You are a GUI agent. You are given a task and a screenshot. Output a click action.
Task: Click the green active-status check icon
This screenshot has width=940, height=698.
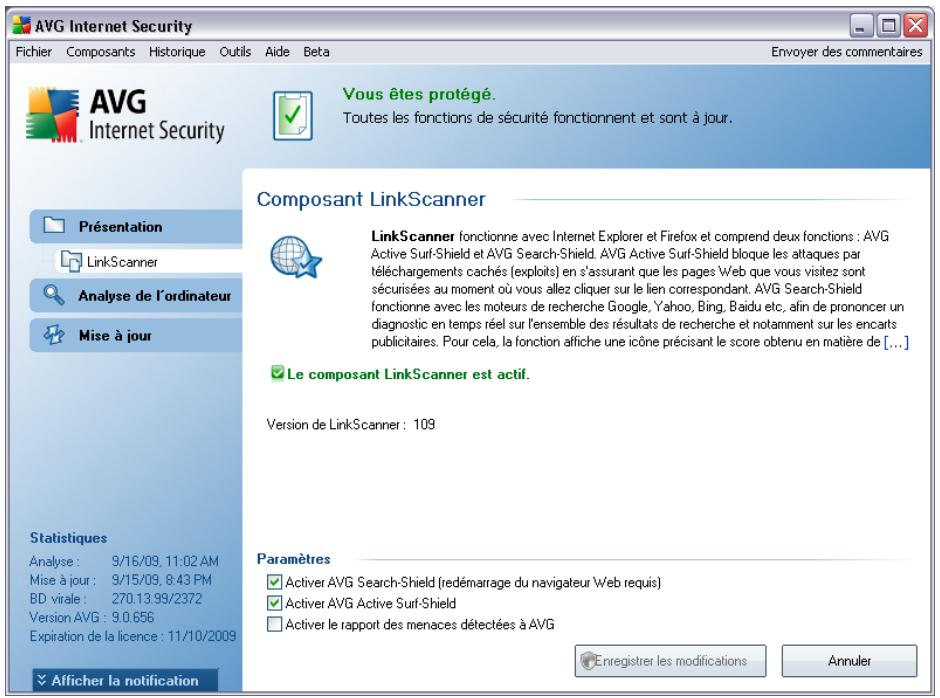(277, 373)
